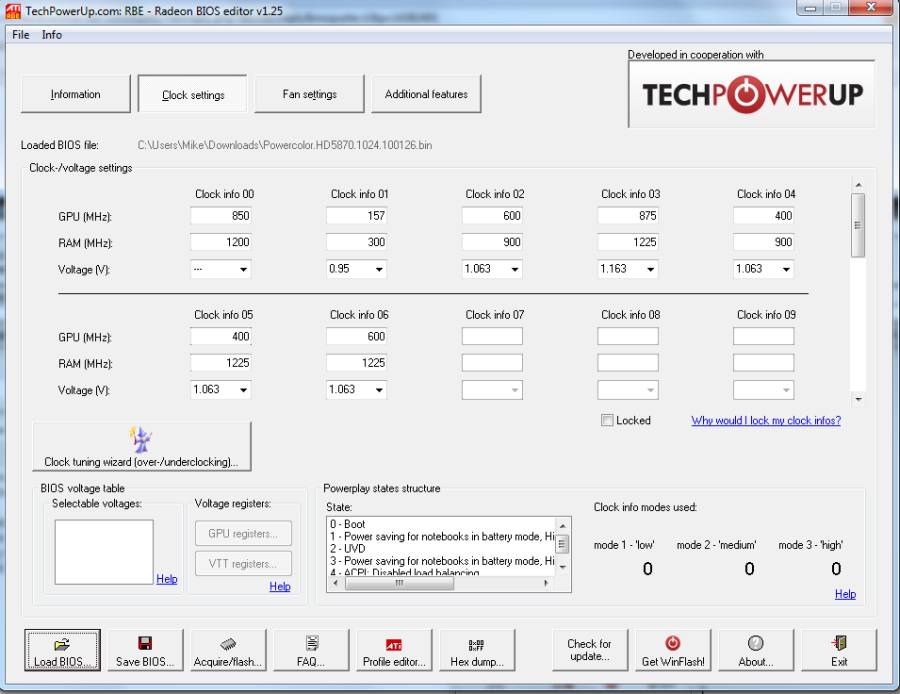Click Clock info 02 RAM field

pos(492,242)
